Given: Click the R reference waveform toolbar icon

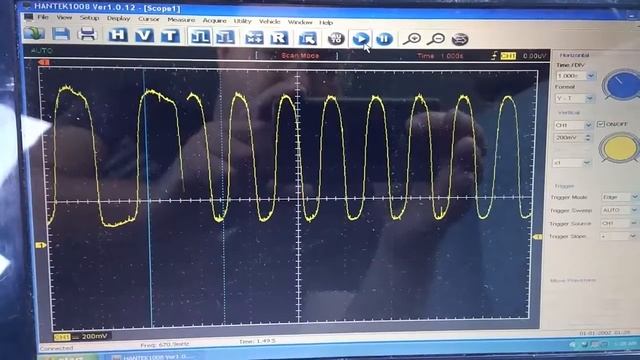Looking at the screenshot, I should point(279,38).
